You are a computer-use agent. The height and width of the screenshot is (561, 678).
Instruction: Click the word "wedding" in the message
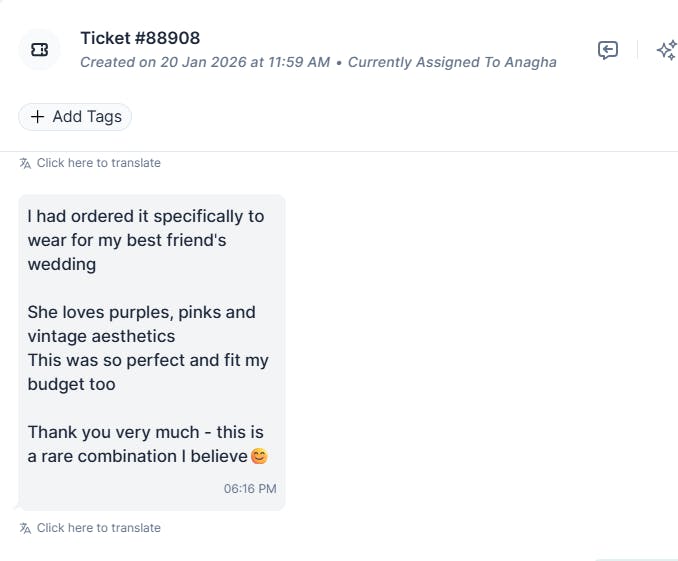click(x=62, y=264)
